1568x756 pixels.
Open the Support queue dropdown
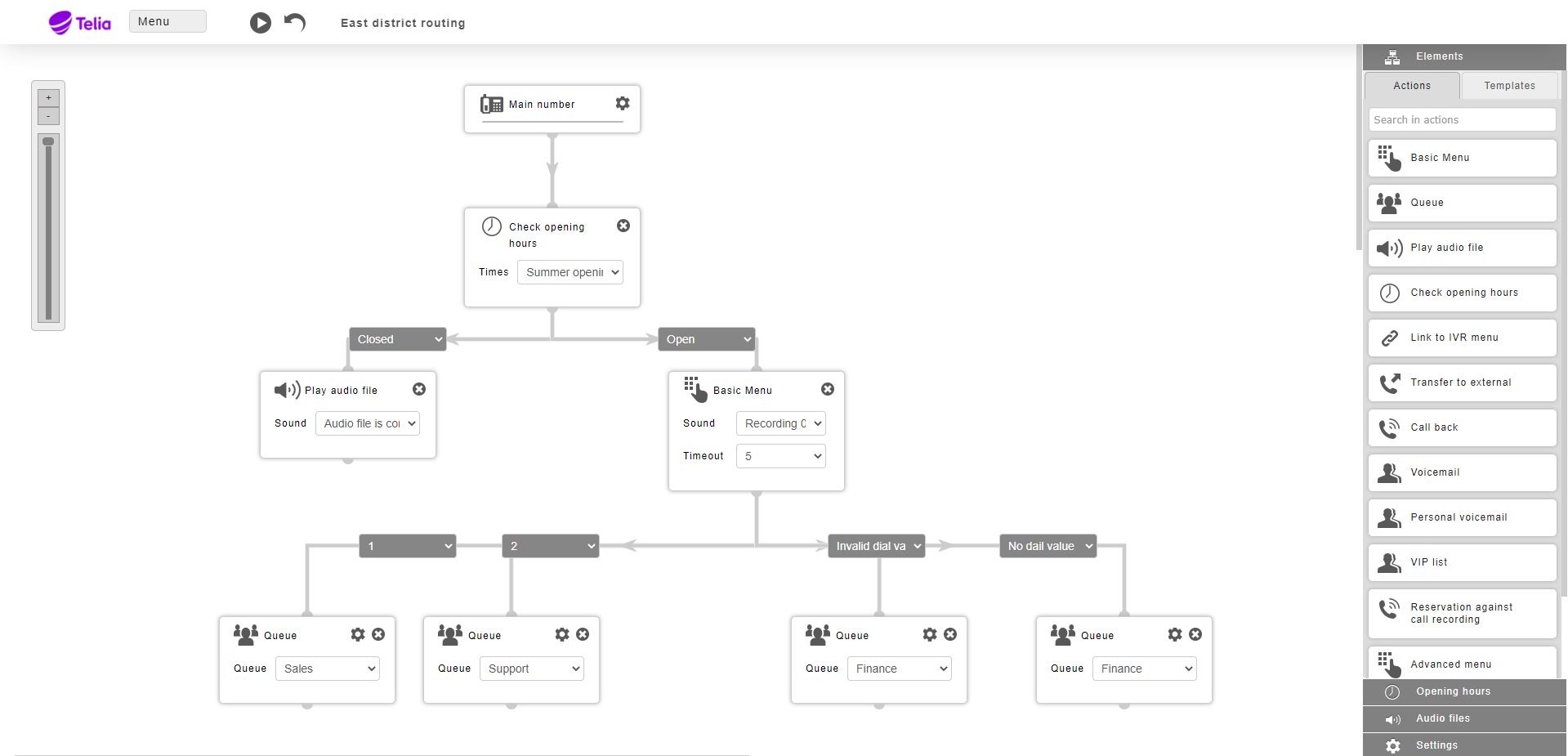tap(532, 669)
